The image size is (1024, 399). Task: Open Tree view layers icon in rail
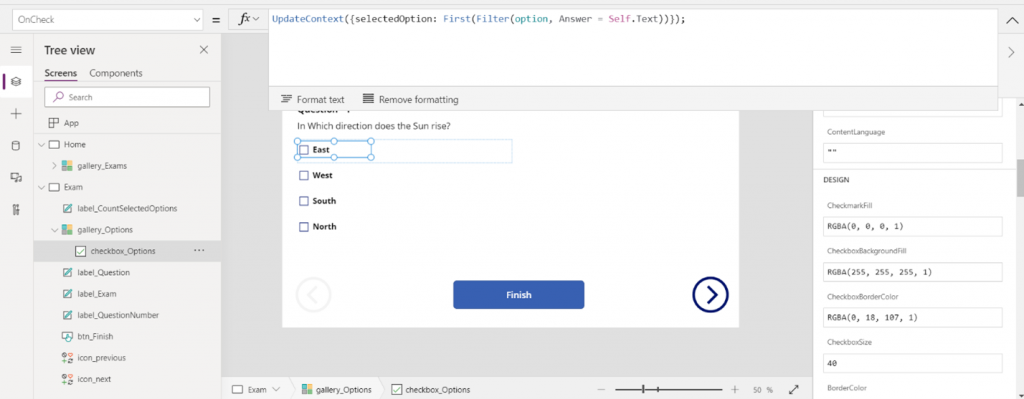[16, 82]
